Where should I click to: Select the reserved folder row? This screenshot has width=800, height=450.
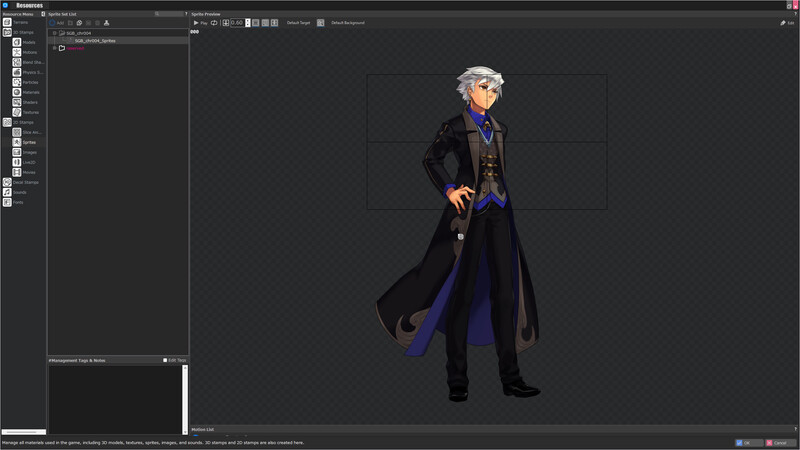118,48
